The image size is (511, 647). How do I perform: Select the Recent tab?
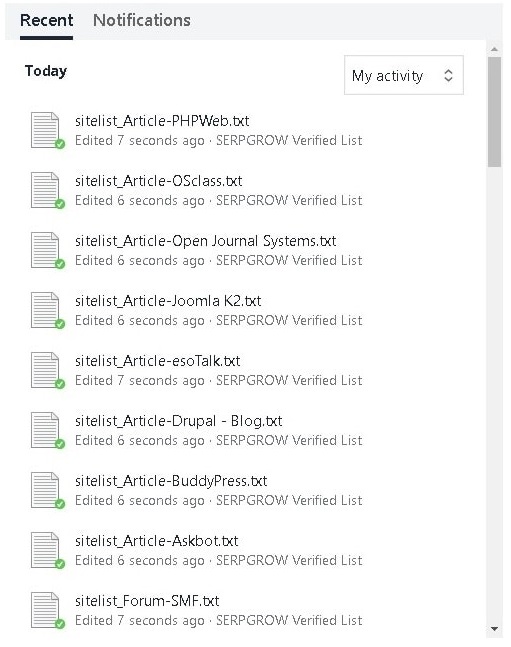[x=47, y=20]
